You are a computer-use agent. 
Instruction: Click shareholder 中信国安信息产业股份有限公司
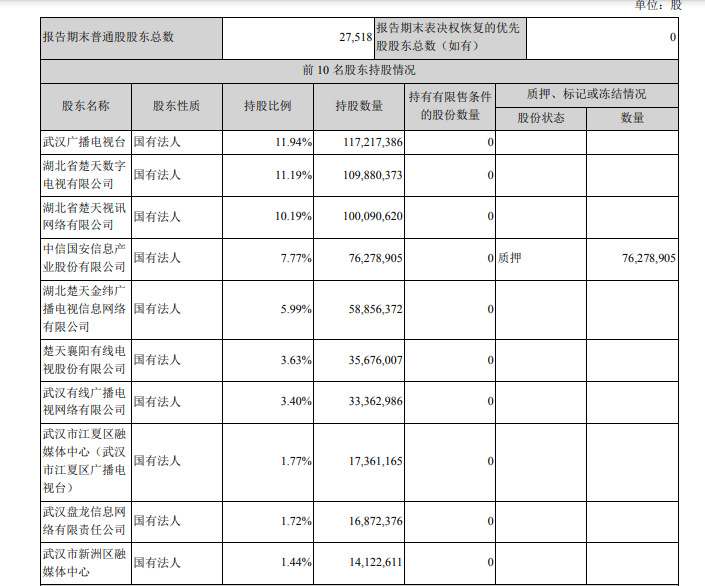[x=84, y=258]
